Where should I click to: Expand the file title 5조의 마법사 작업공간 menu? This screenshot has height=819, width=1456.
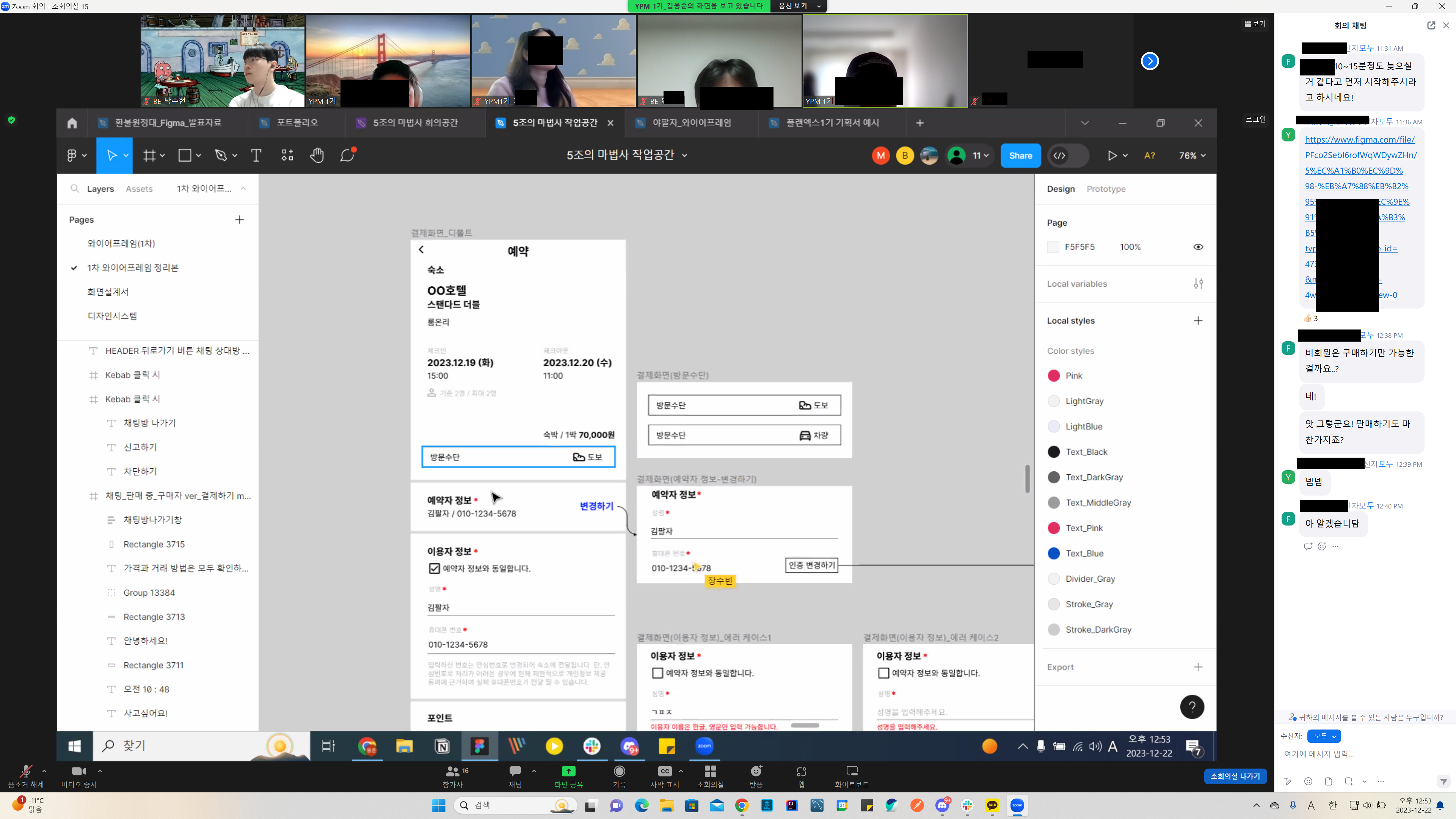[684, 155]
